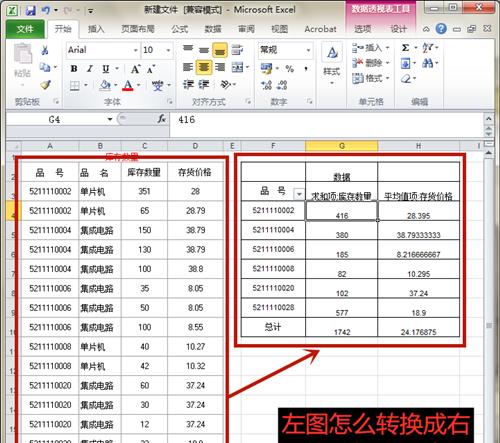Click the increase indent icon
This screenshot has width=500, height=443.
pyautogui.click(x=204, y=85)
